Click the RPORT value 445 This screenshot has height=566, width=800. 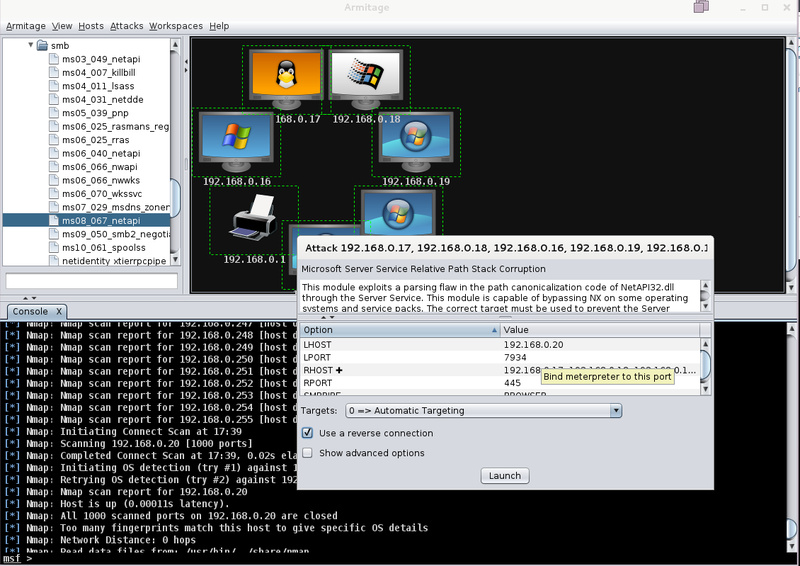click(512, 383)
